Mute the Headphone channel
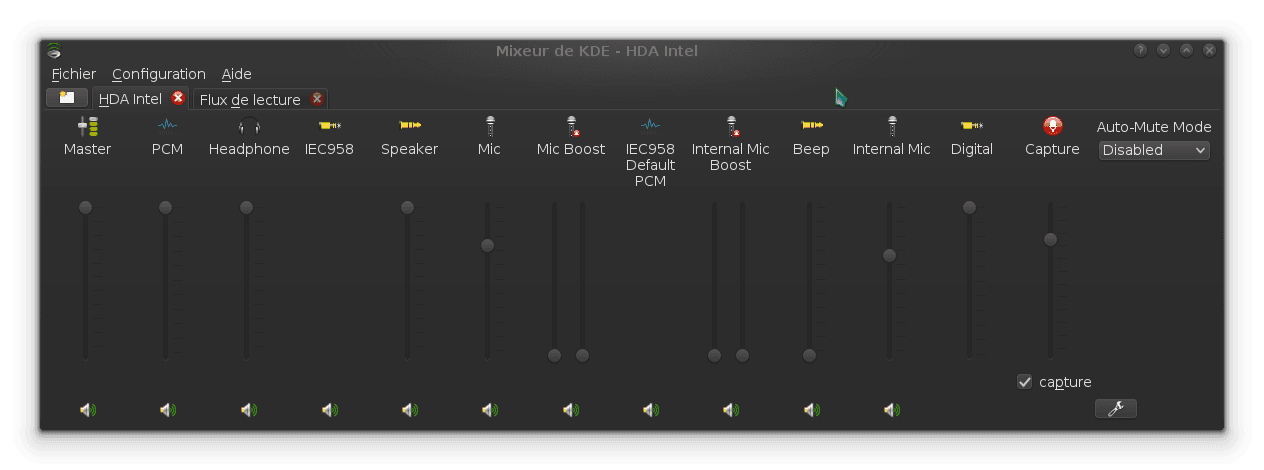 (249, 410)
